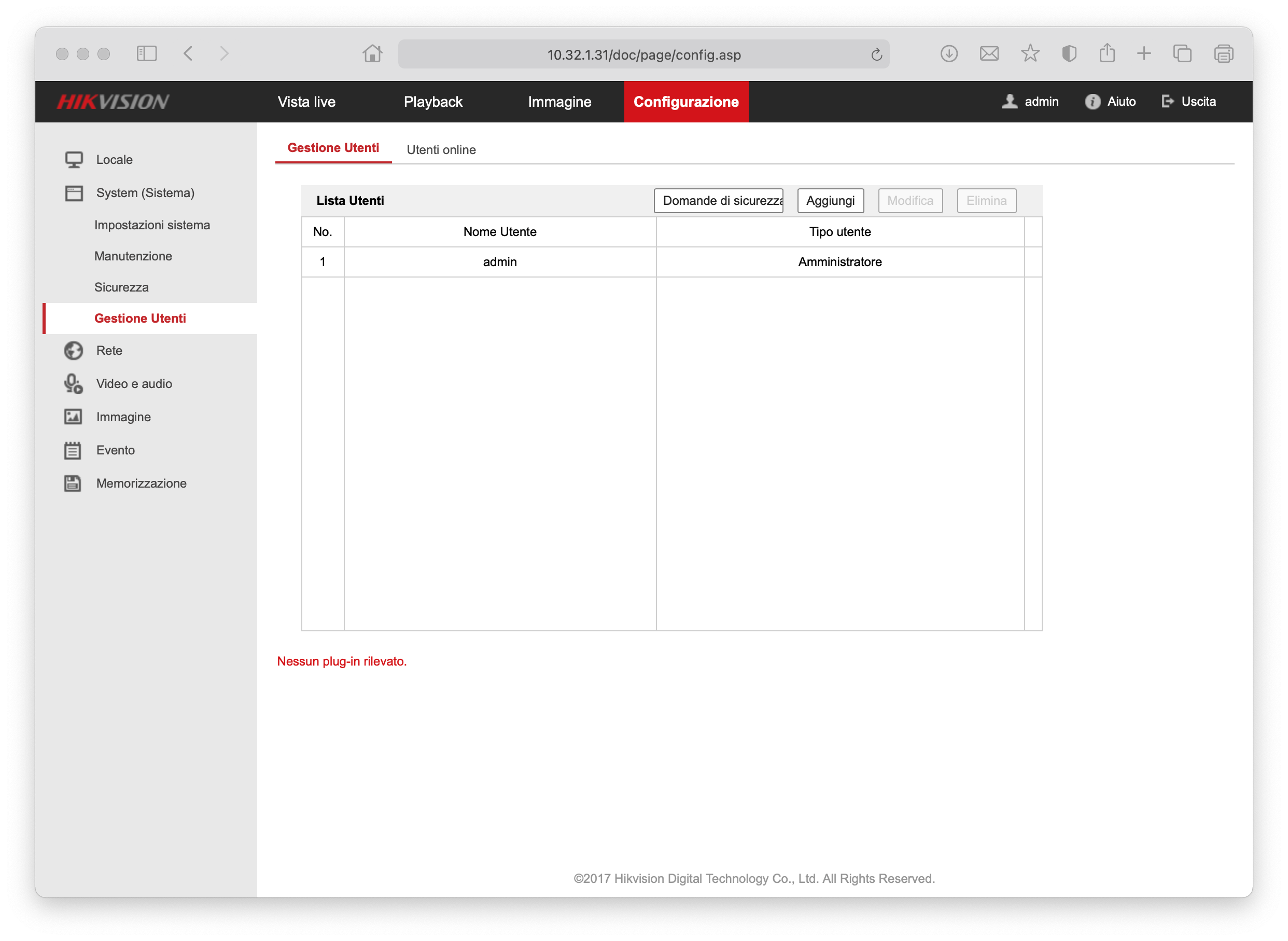The width and height of the screenshot is (1288, 941).
Task: Click row number 1 in user list
Action: click(x=323, y=262)
